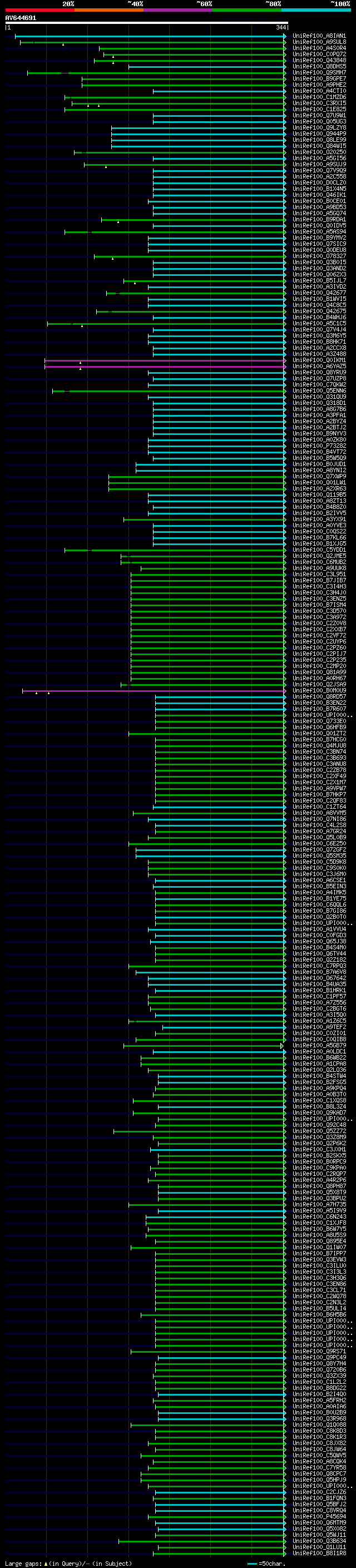Select label UniRef100_C1MZD6
Screen dimensions: 356x1568
point(319,97)
